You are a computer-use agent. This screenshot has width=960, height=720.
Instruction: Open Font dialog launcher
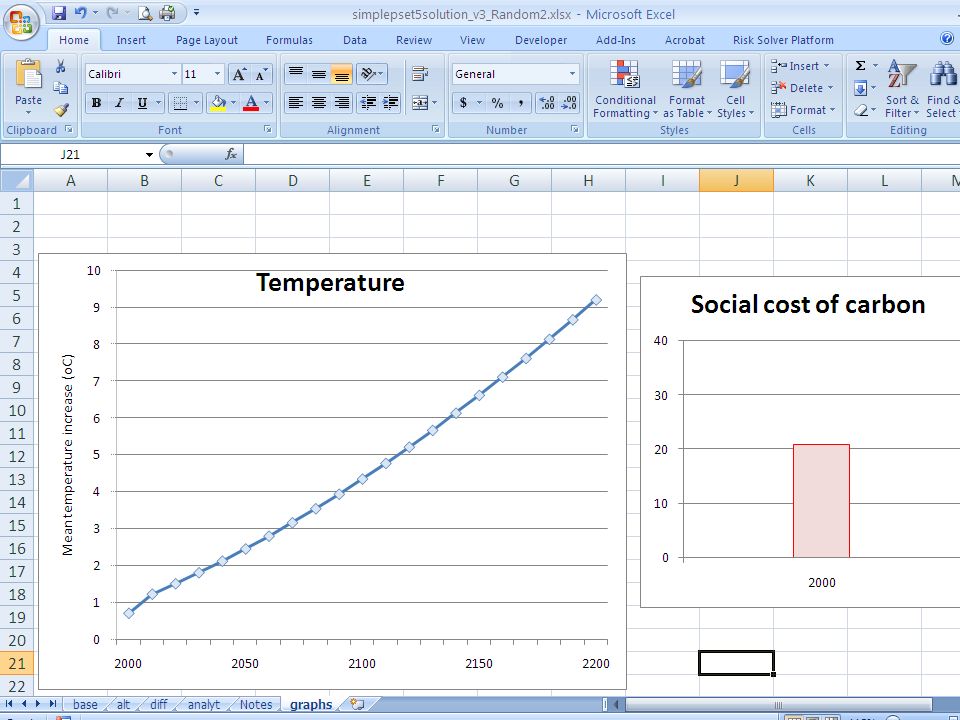click(x=268, y=130)
